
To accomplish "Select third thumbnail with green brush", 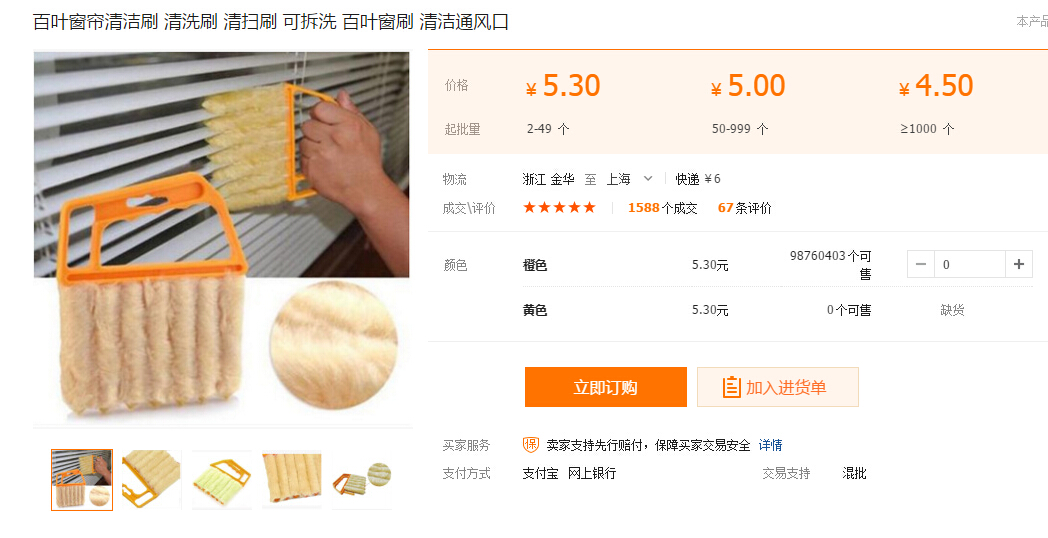I will pos(222,480).
